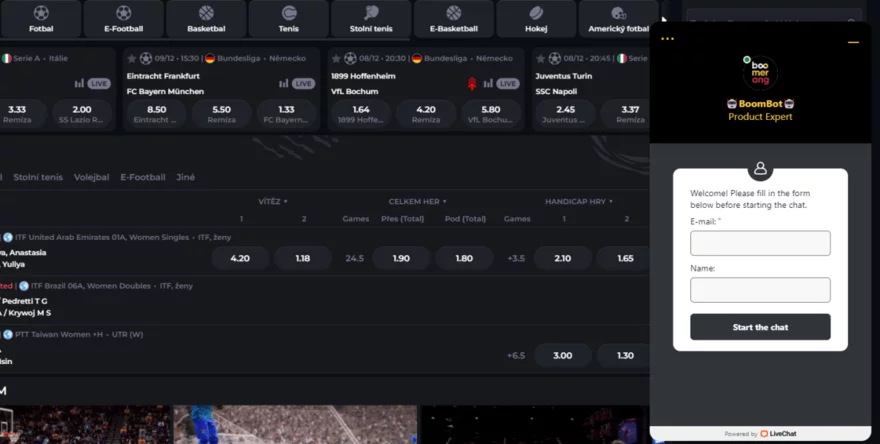
Task: Open the Fotbal sport category
Action: pos(41,19)
